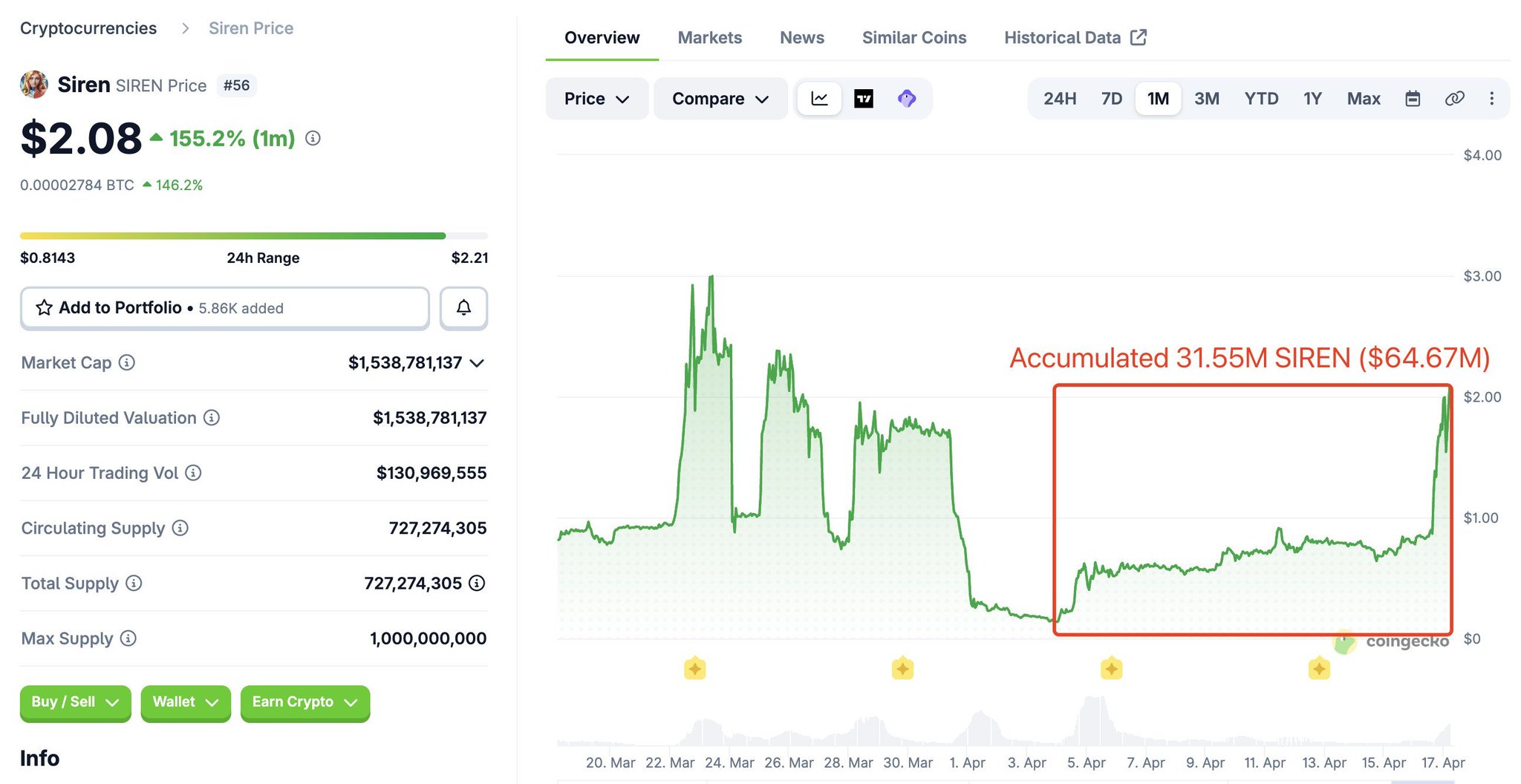Open the Price dropdown
Screen dimensions: 1521x784
596,99
